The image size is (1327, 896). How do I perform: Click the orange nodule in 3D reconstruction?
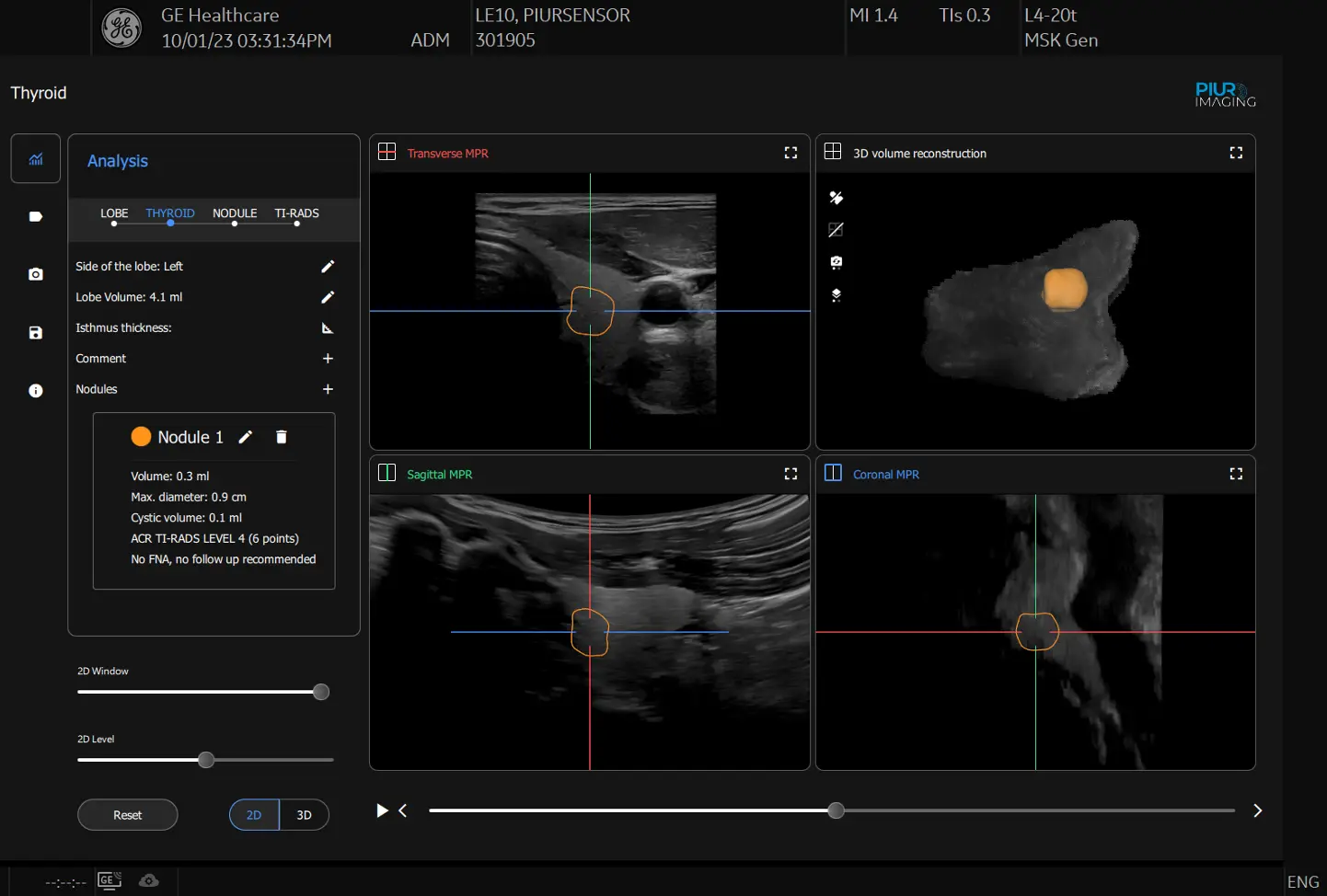pos(1065,289)
